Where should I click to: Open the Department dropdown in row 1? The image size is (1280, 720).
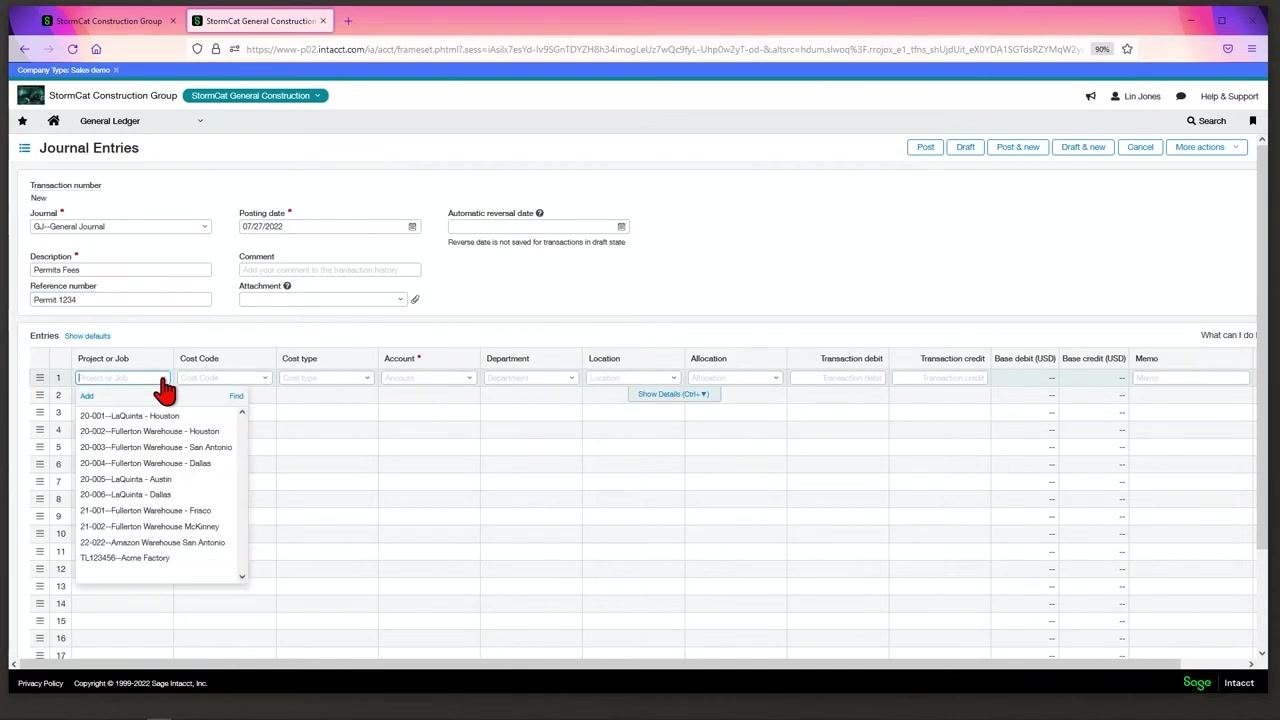pyautogui.click(x=572, y=378)
